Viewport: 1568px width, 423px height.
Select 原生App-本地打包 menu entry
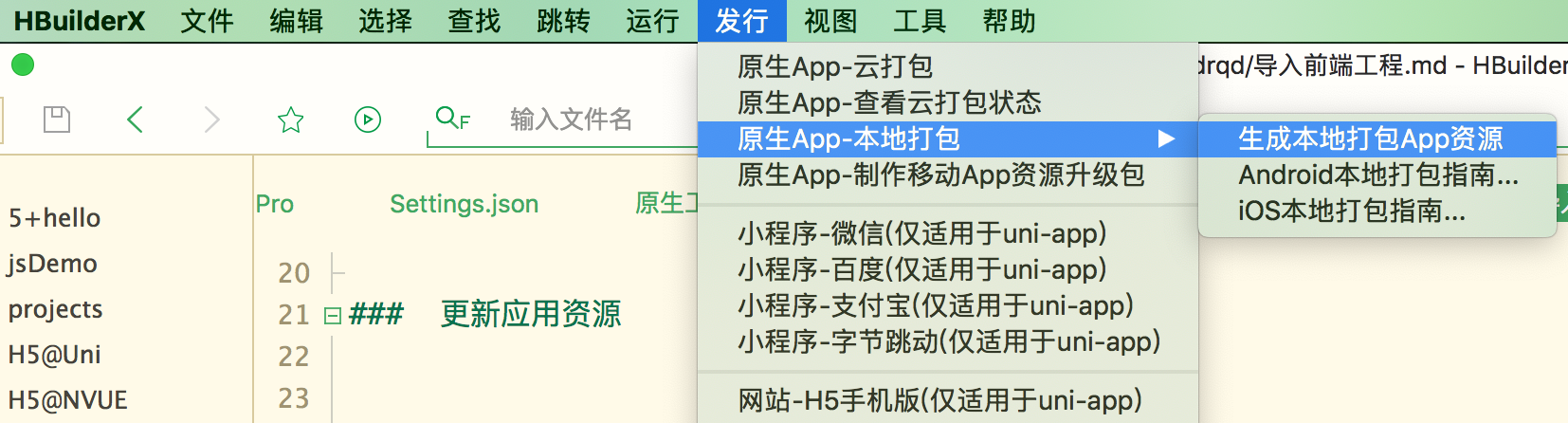click(948, 139)
